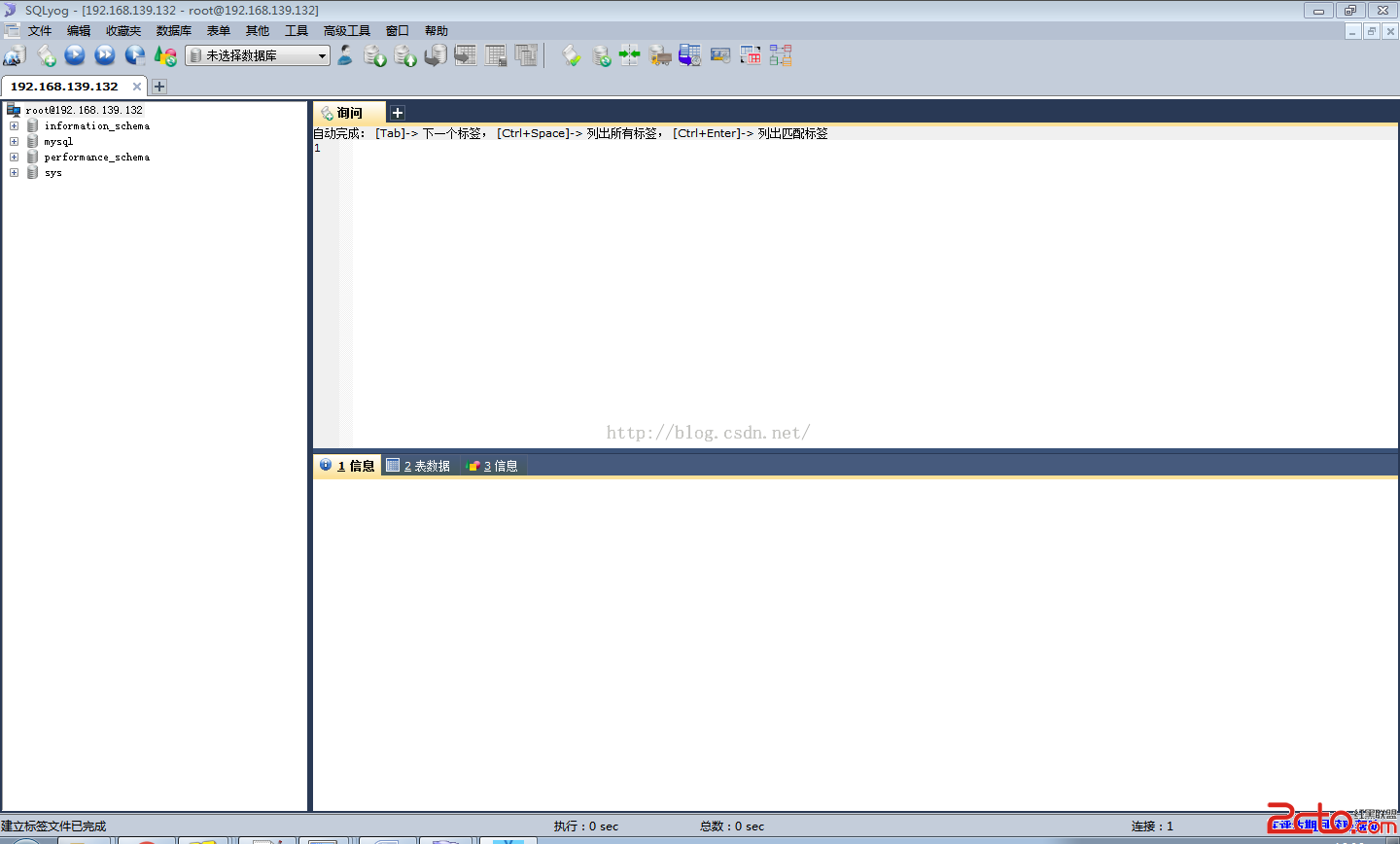Click the scheduled backup clock icon
Screen dimensions: 1400x844
[x=690, y=55]
